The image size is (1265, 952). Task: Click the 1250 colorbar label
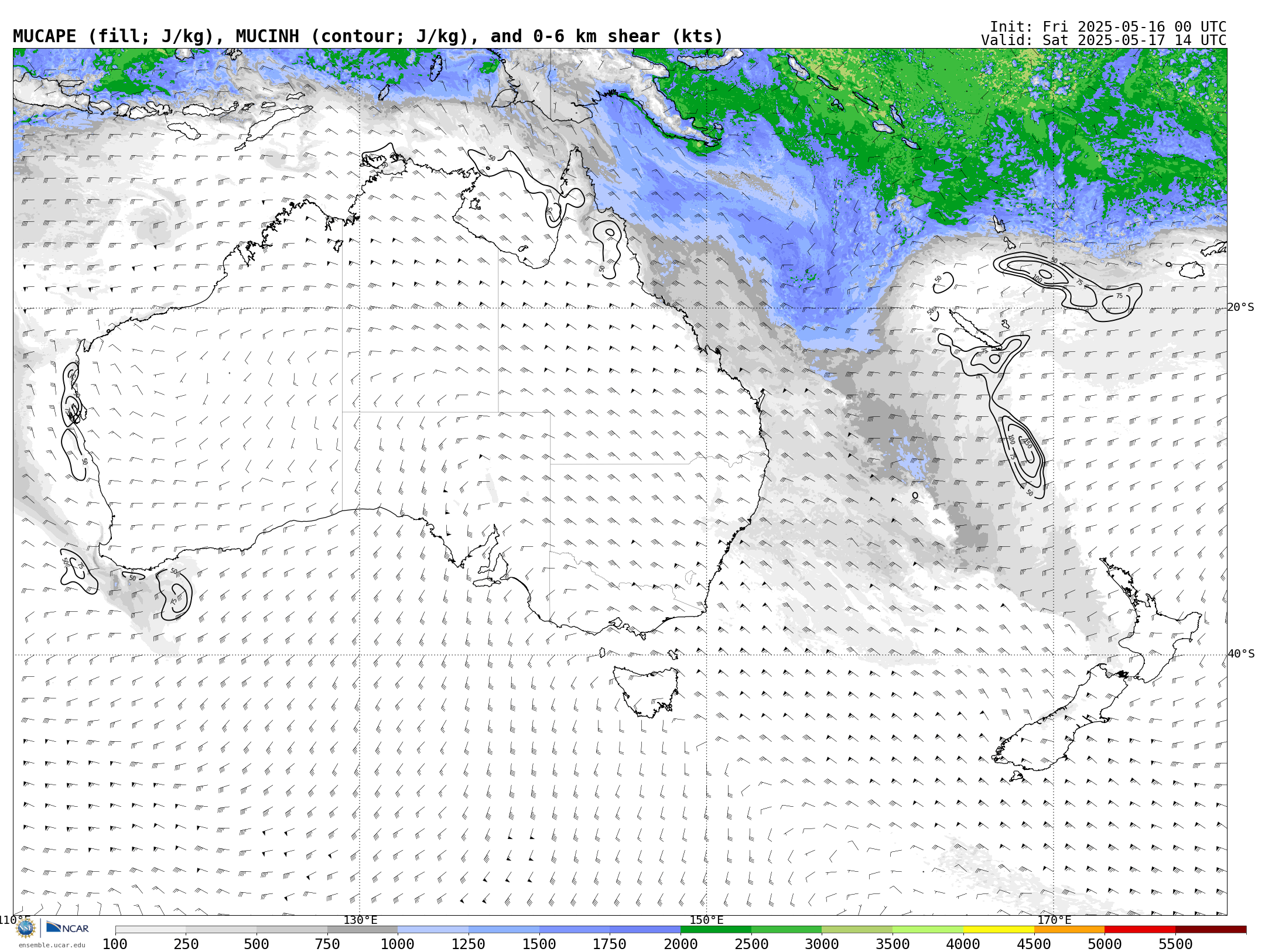coord(469,944)
